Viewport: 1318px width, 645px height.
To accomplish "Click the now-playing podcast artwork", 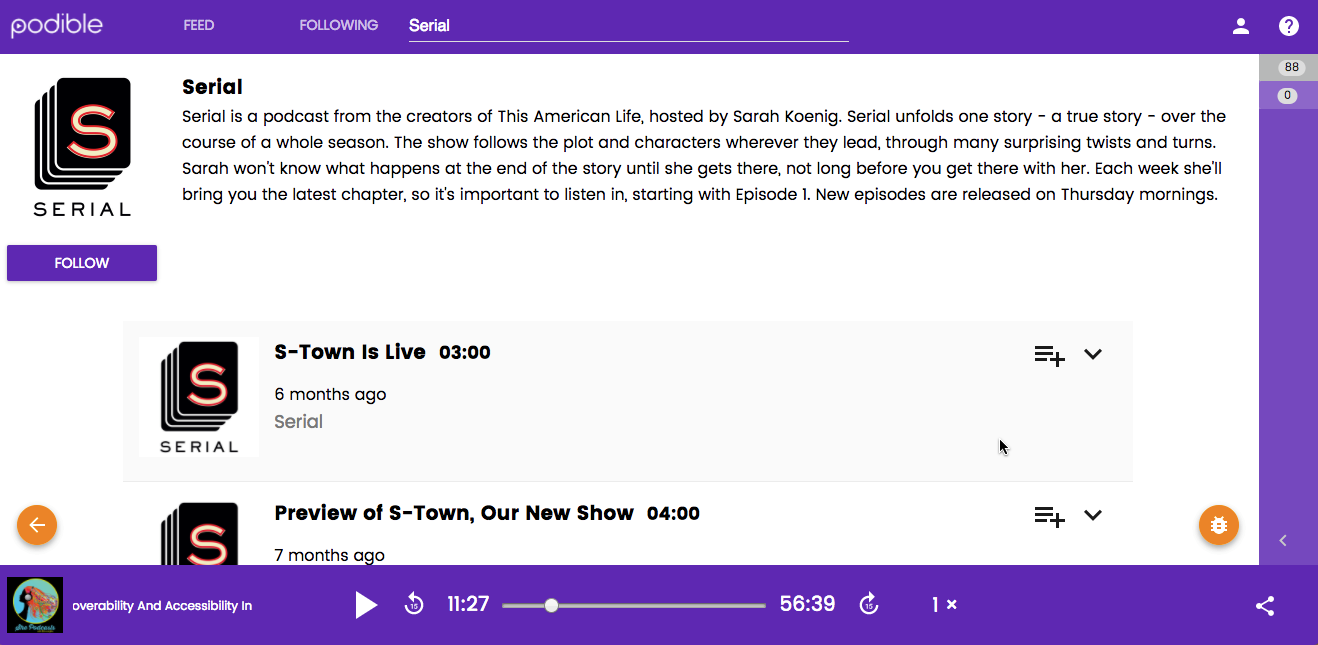I will click(x=35, y=605).
